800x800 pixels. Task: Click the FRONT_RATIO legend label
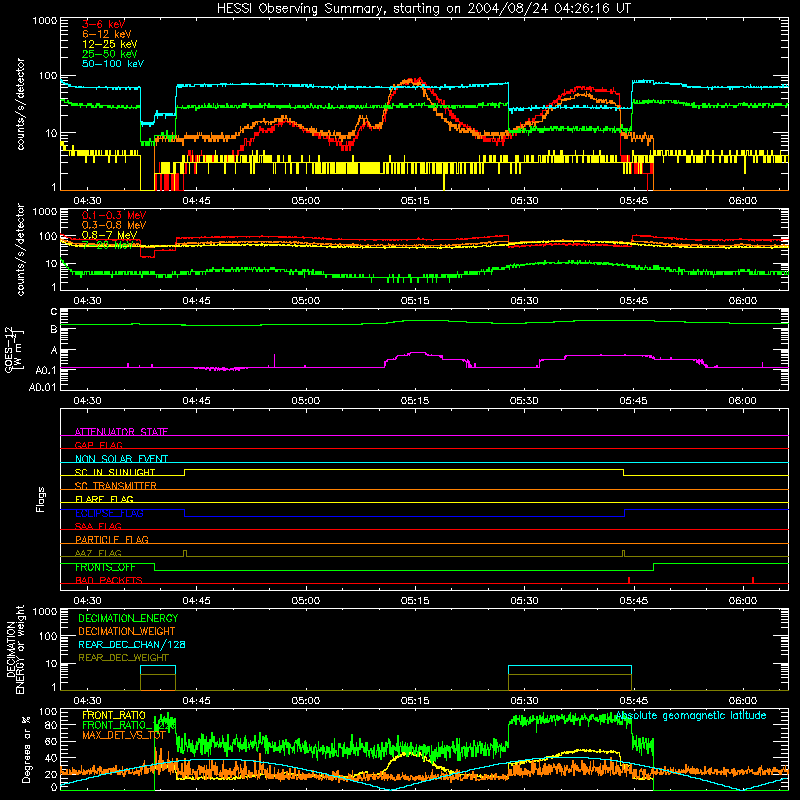click(114, 715)
